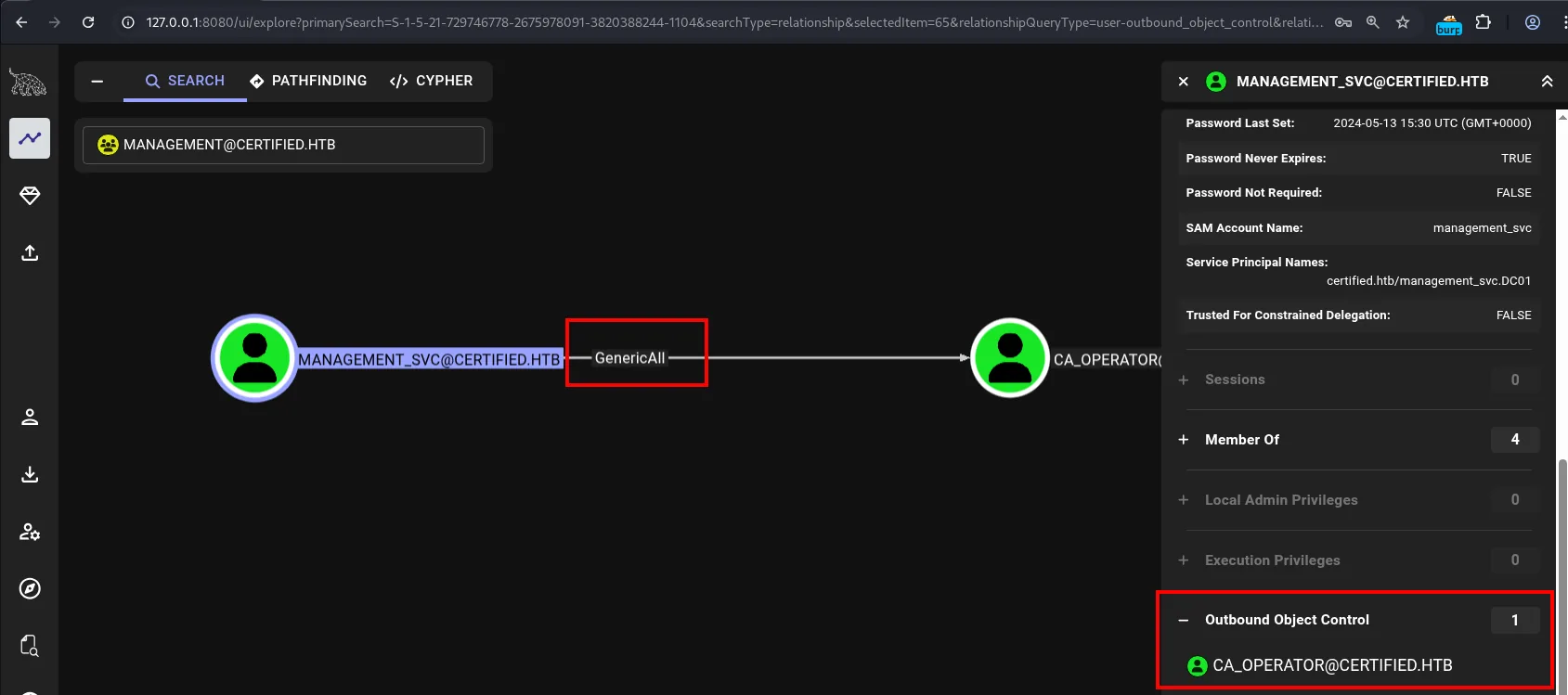Open Burp extension icon
Image resolution: width=1568 pixels, height=695 pixels.
tap(1448, 24)
